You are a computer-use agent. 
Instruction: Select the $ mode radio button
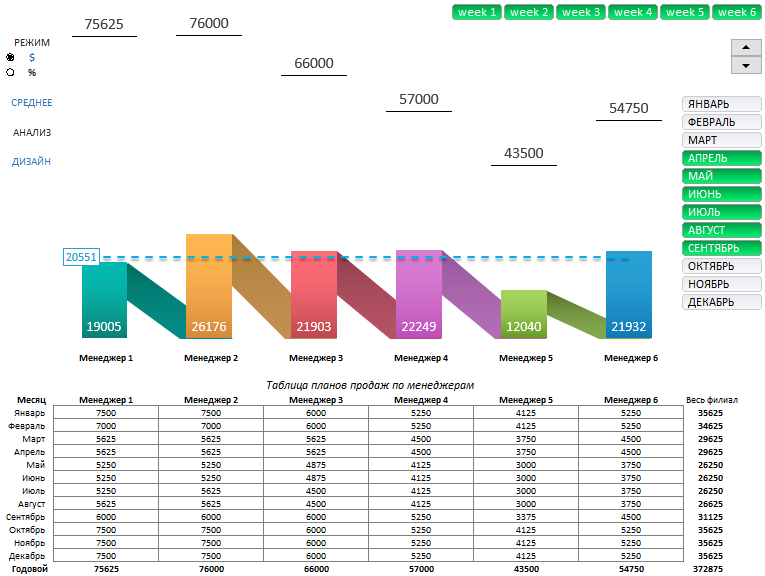(x=11, y=58)
